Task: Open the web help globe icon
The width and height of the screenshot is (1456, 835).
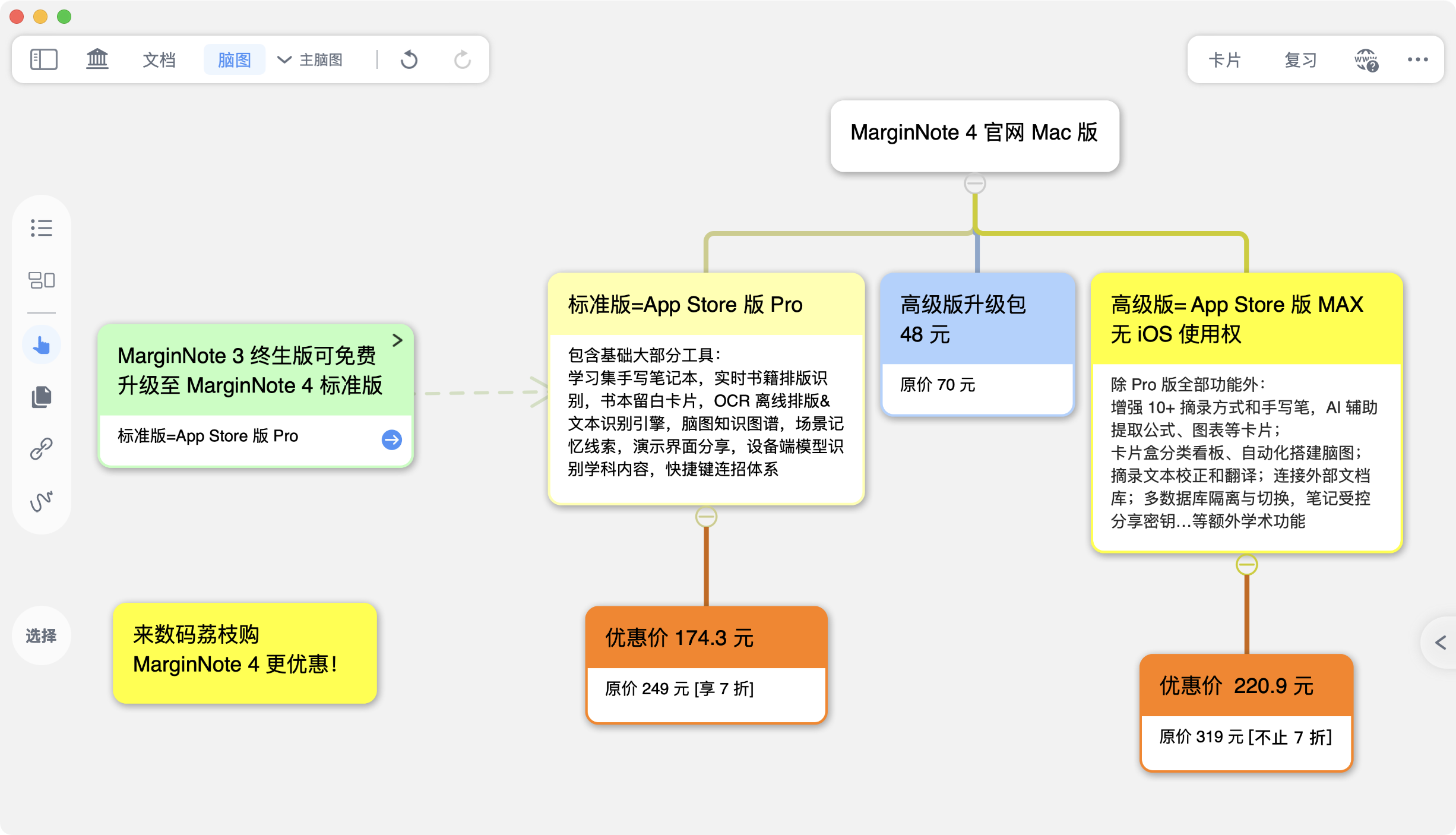Action: (x=1366, y=60)
